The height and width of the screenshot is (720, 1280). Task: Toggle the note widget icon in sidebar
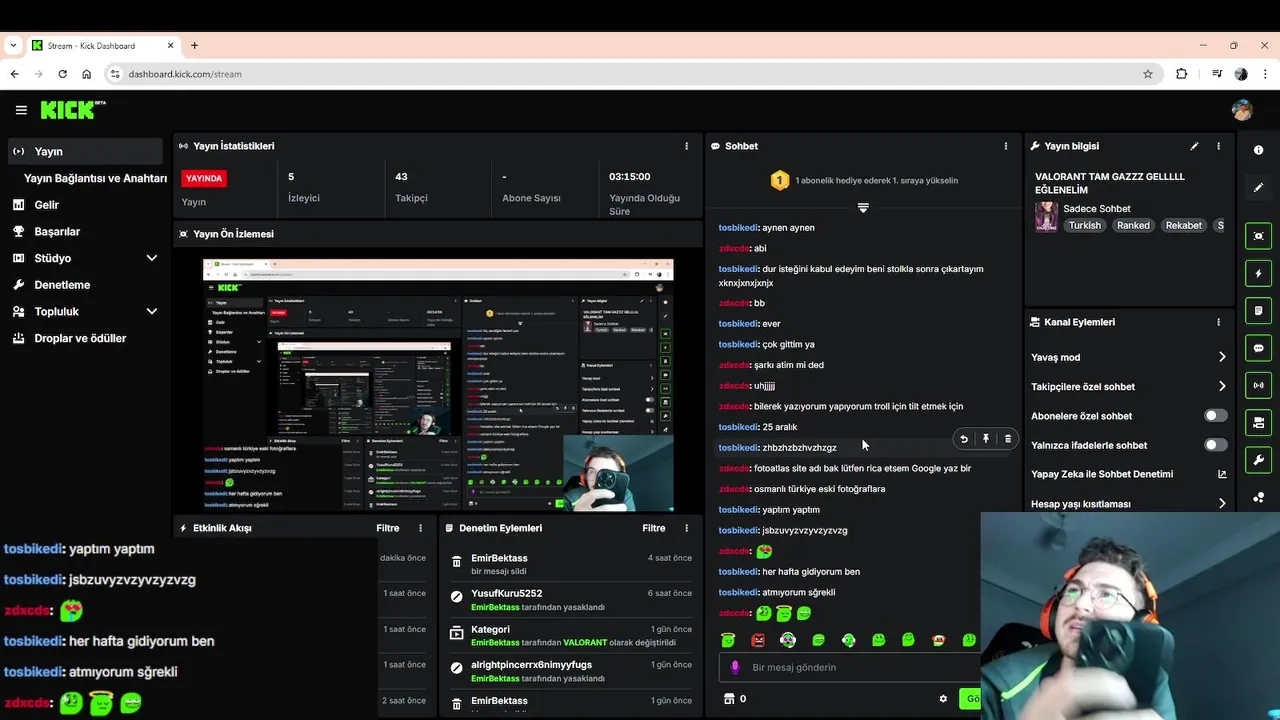[1258, 311]
